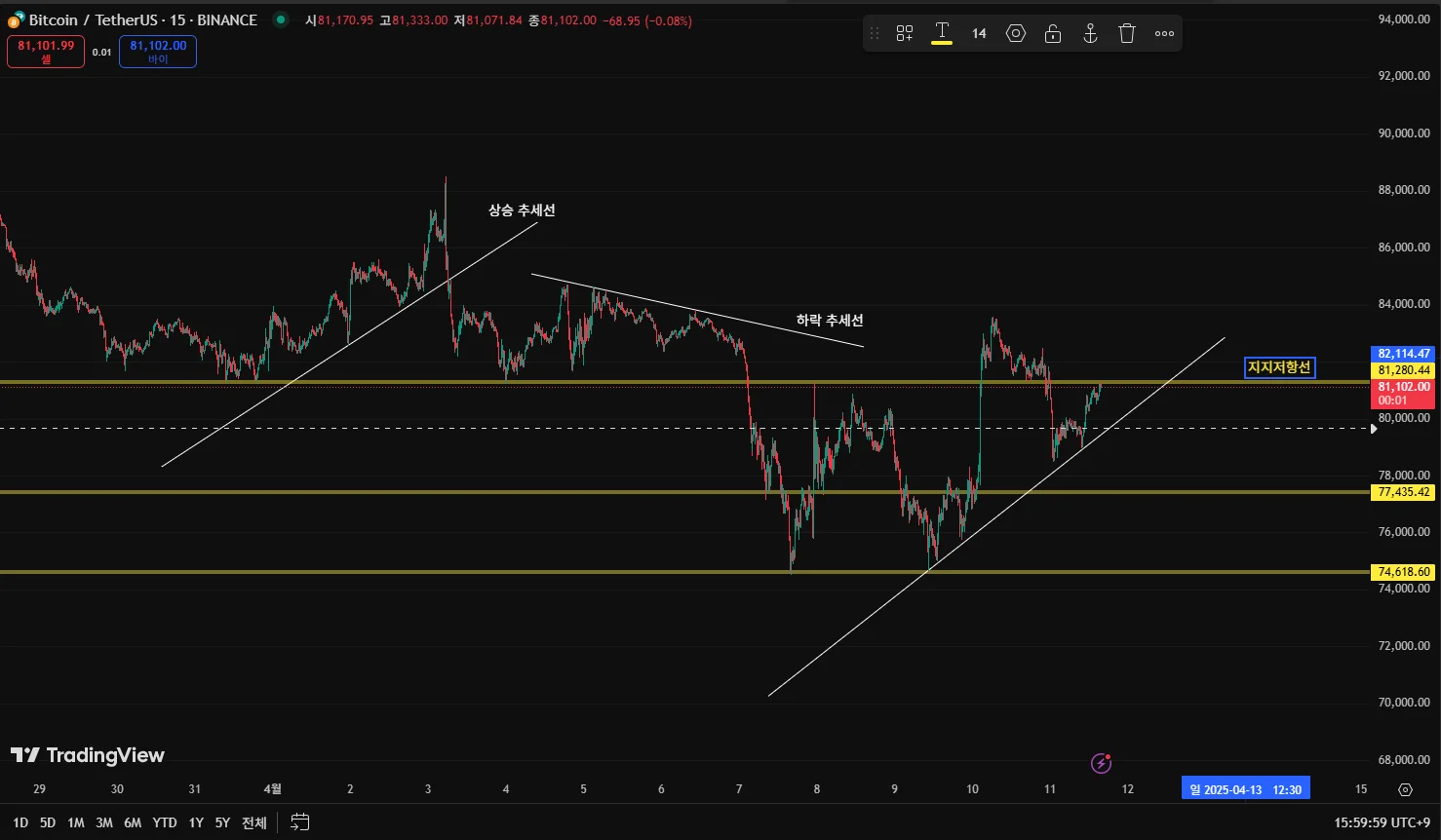Viewport: 1441px width, 840px height.
Task: Open the 15:59:59 UTC+9 timezone menu
Action: [x=1382, y=822]
